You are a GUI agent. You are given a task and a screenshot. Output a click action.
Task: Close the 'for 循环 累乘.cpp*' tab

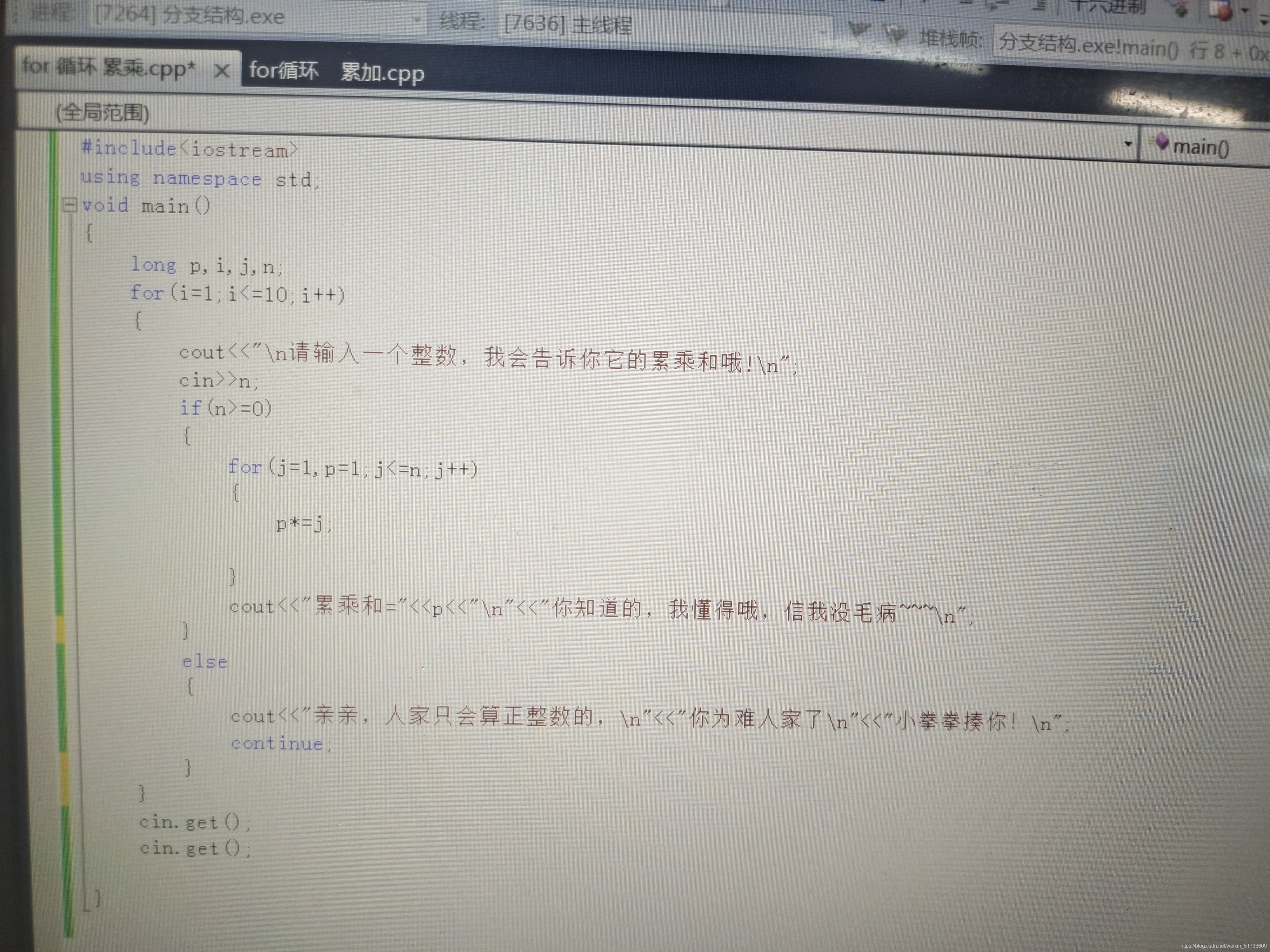(x=222, y=71)
